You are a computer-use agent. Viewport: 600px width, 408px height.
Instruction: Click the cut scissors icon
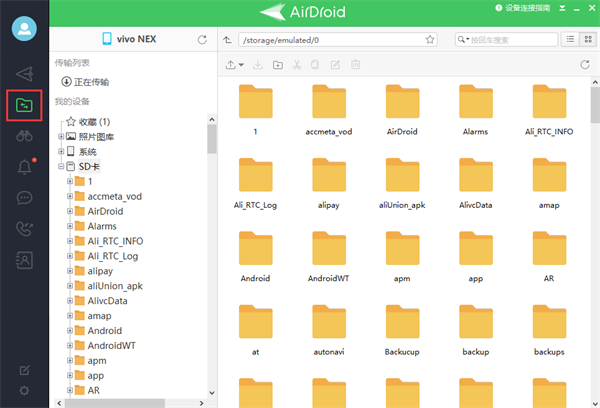[x=297, y=65]
